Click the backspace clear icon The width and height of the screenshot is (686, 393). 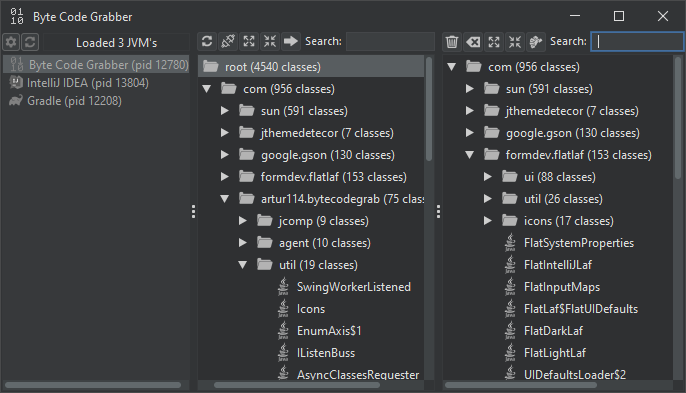(473, 42)
